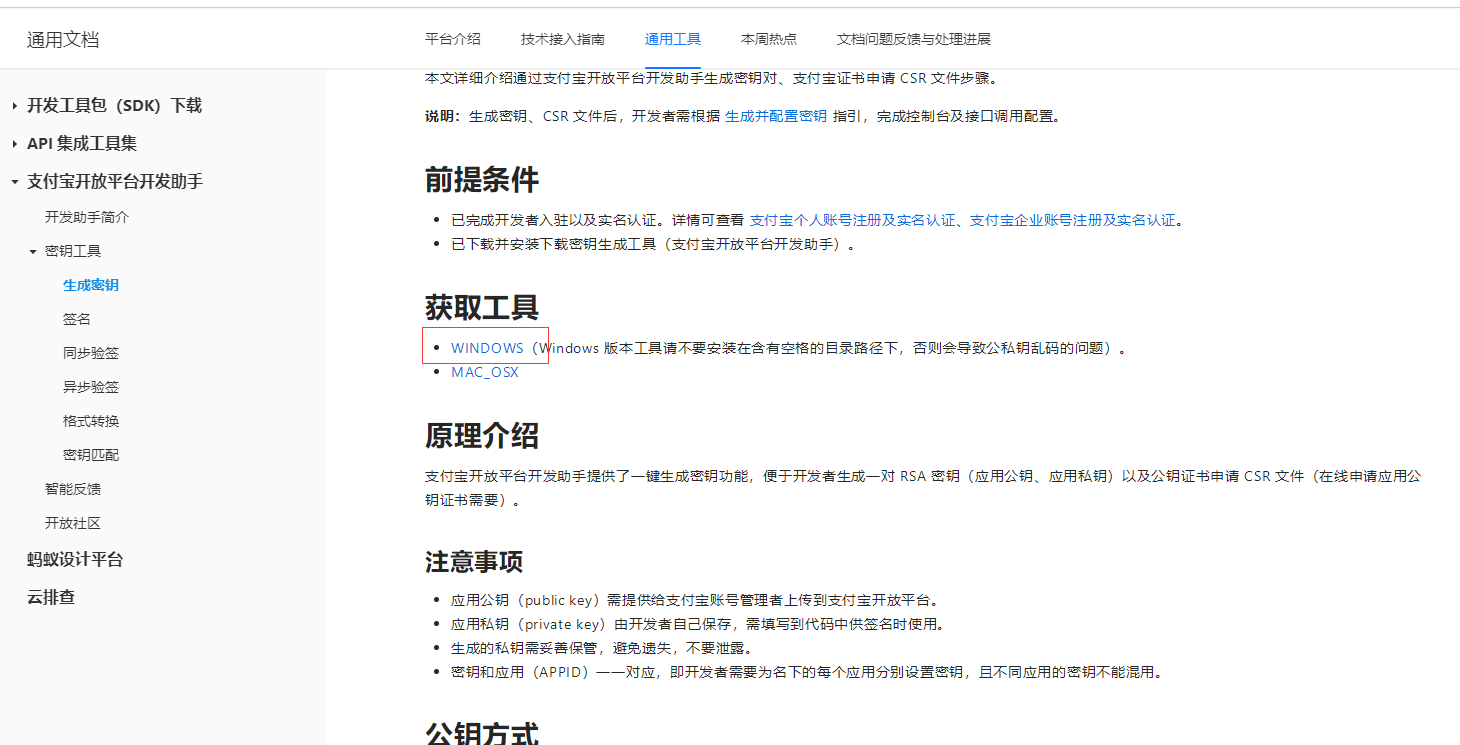
Task: Open the 本周热点 tab
Action: coord(769,39)
